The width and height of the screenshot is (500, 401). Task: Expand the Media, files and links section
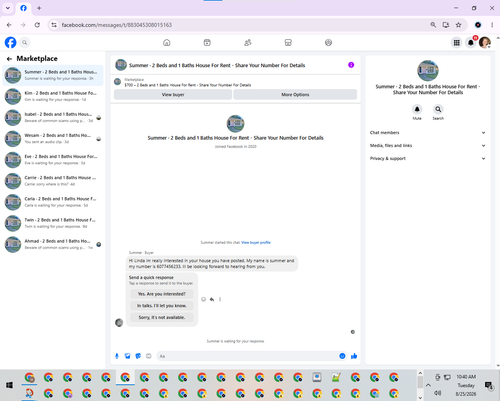pos(428,146)
